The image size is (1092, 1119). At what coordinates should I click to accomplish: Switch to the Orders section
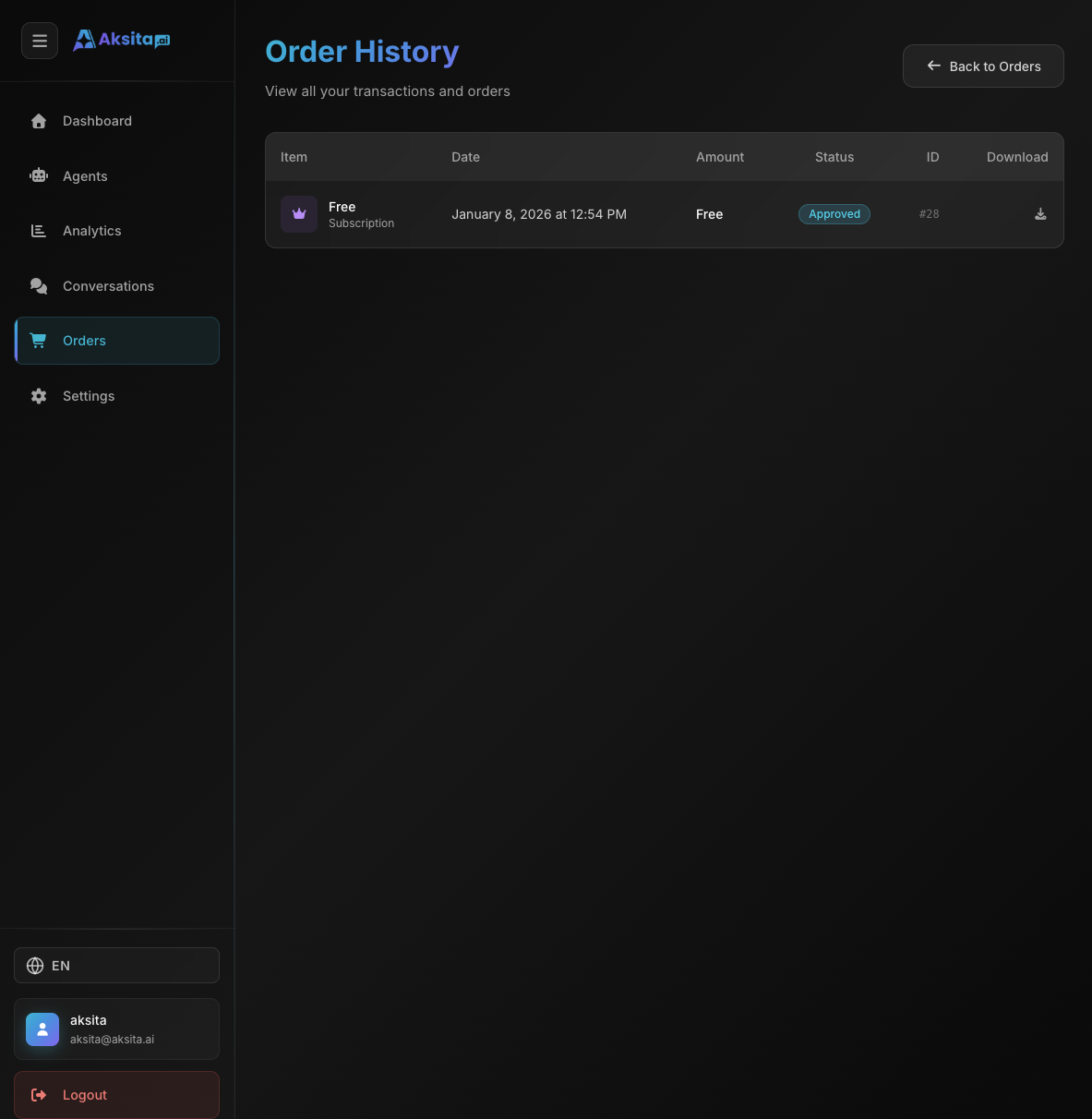[84, 341]
